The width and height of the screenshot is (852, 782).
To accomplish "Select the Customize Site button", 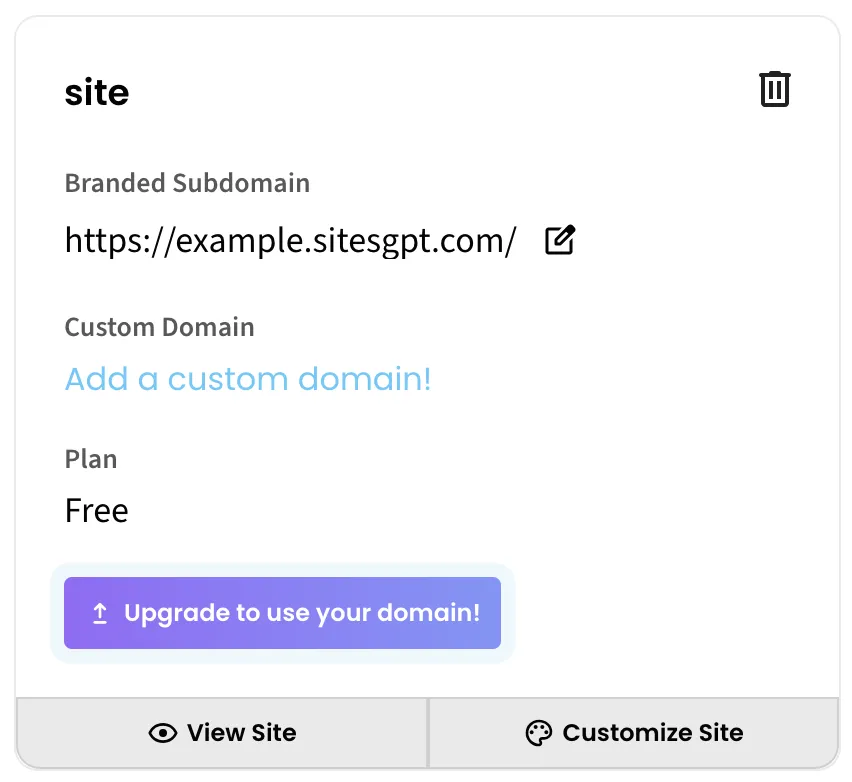I will click(x=634, y=733).
